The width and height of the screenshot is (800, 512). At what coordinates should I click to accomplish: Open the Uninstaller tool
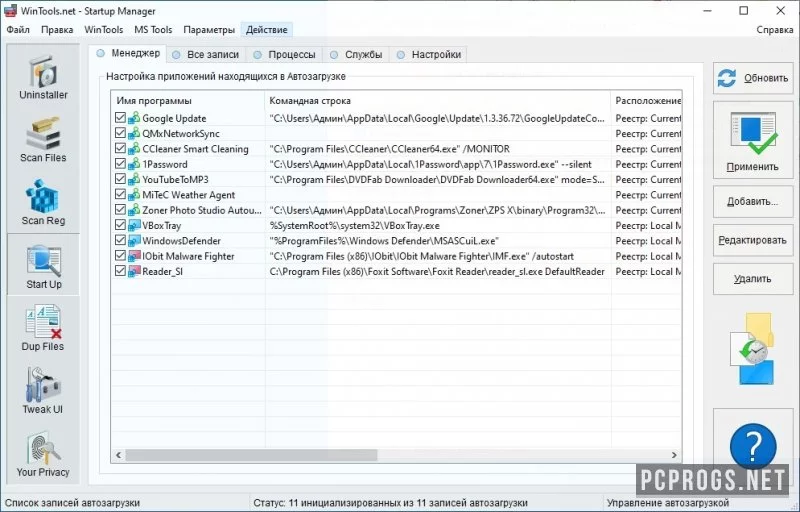tap(43, 77)
